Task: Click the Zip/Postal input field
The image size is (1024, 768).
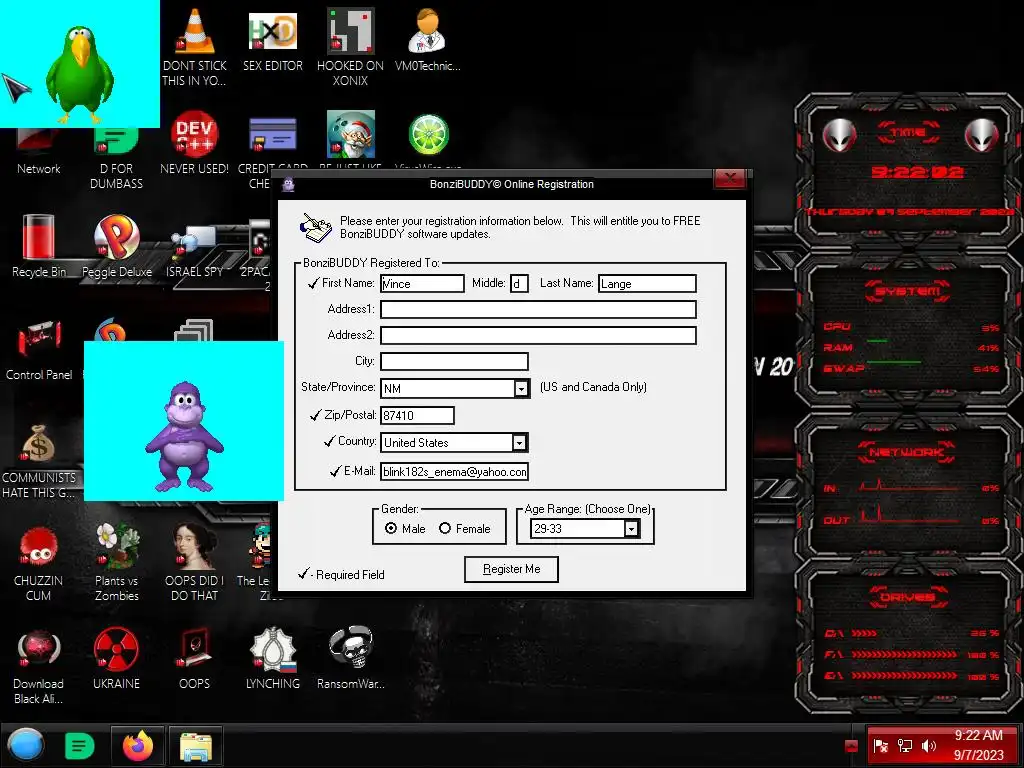Action: tap(417, 415)
